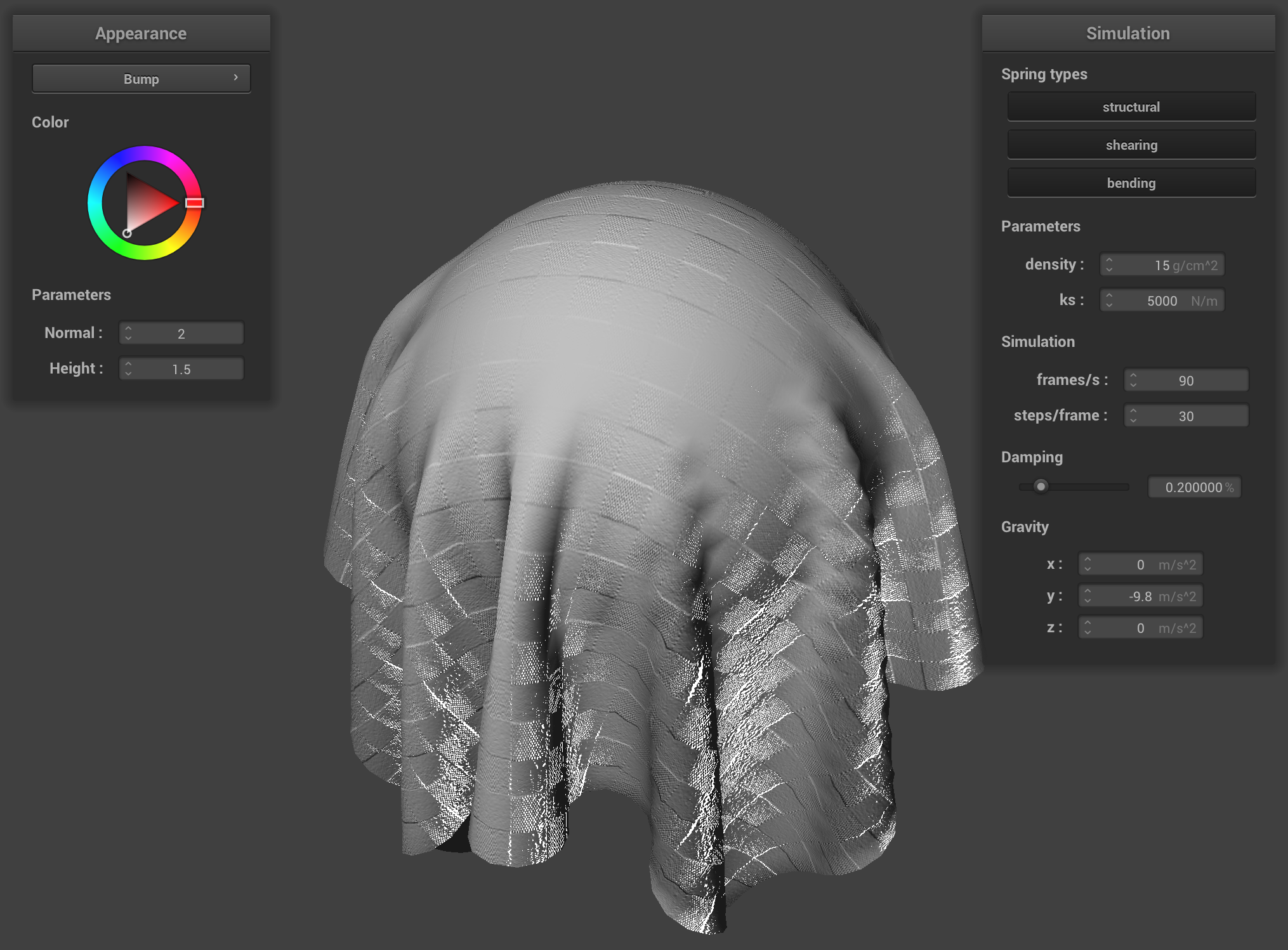Click the steps/frame stepper arrows
Image resolution: width=1288 pixels, height=950 pixels.
tap(1133, 415)
